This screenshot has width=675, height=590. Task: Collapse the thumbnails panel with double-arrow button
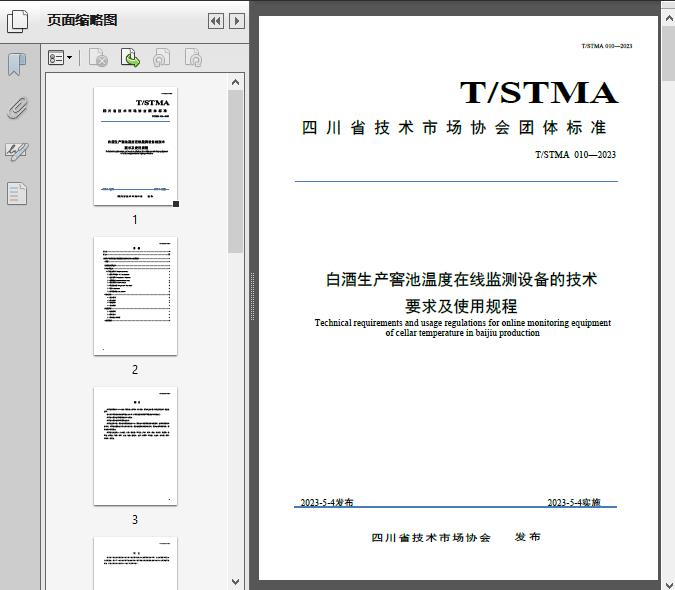tap(216, 21)
